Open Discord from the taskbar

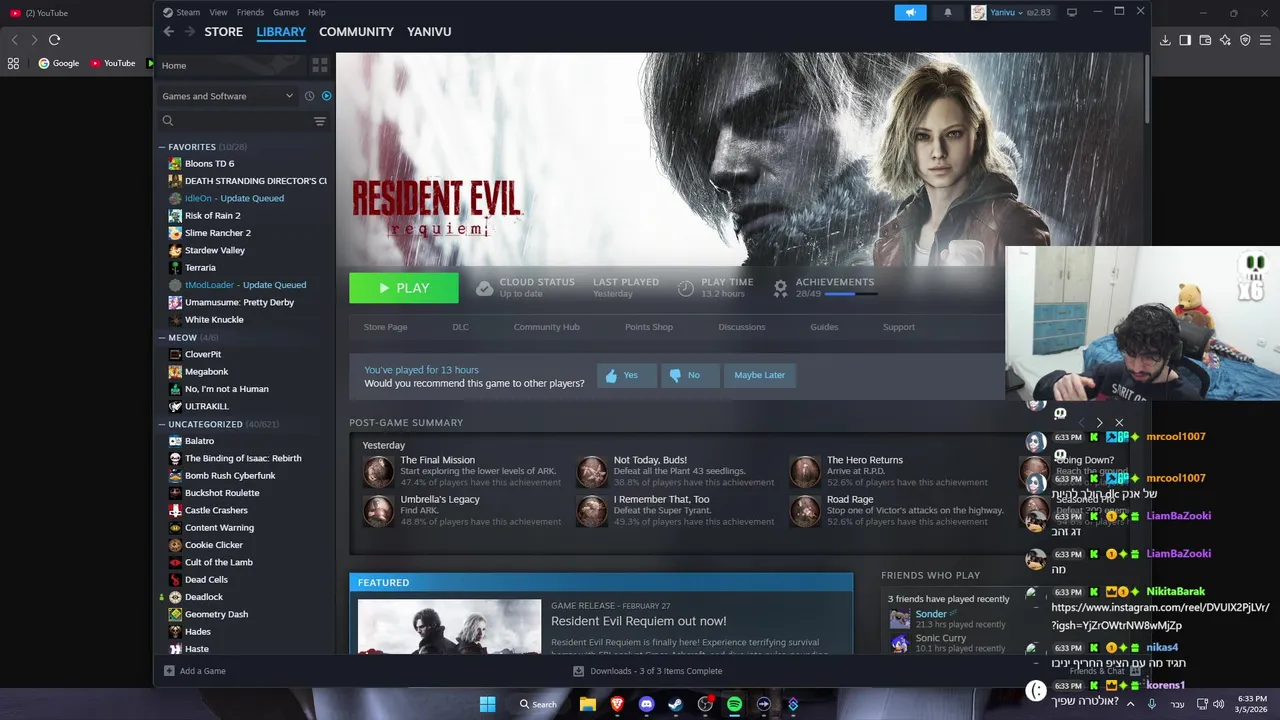point(646,704)
